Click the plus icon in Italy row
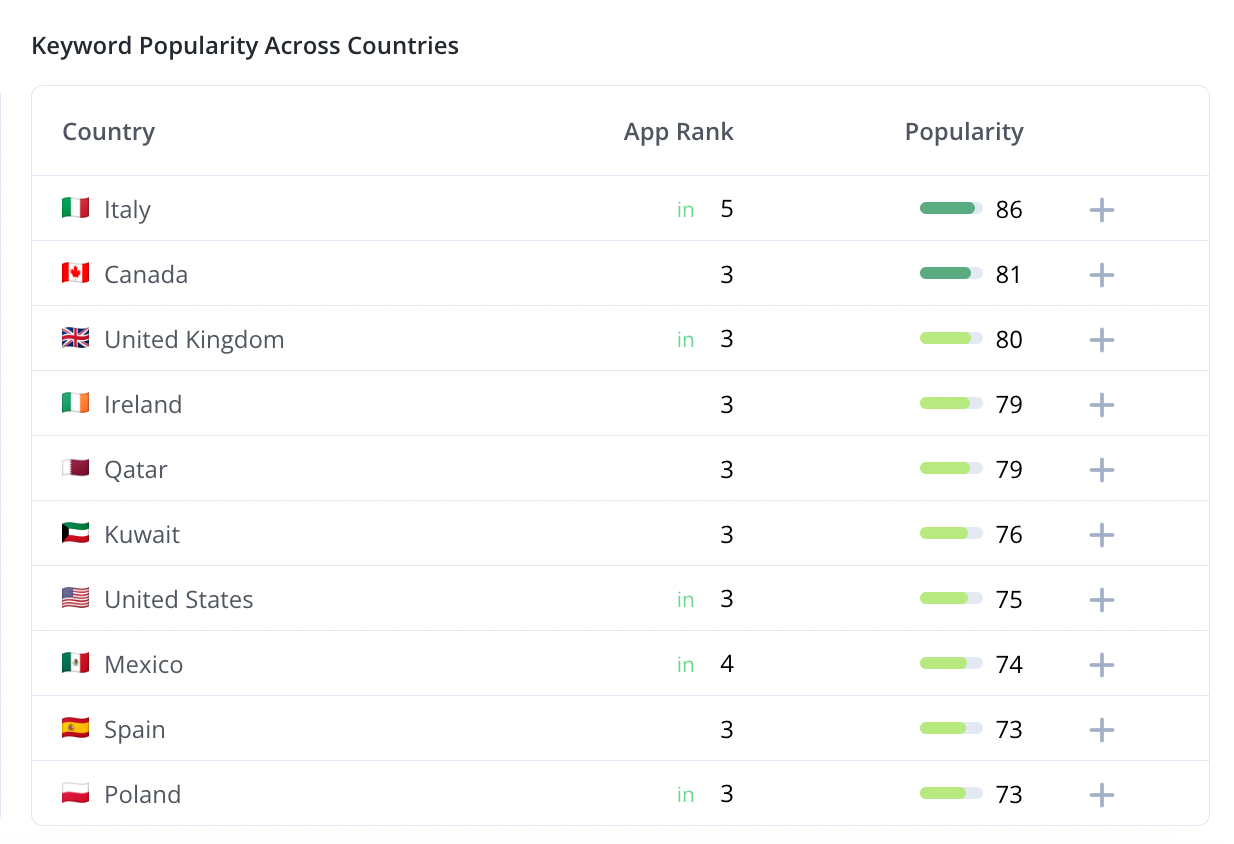The image size is (1234, 844). click(x=1101, y=210)
